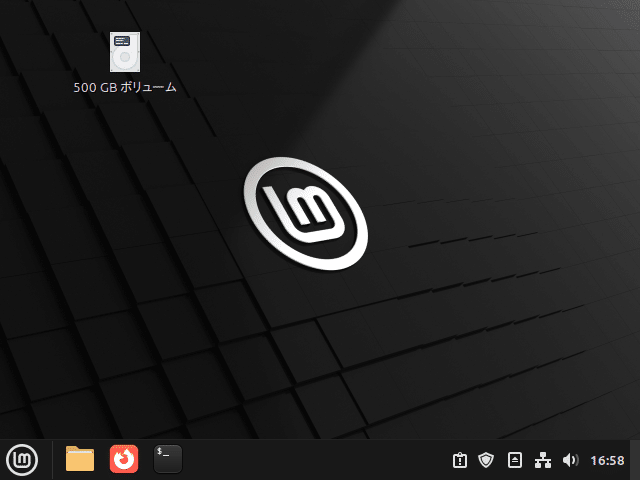The width and height of the screenshot is (640, 480).
Task: Open the clipboard notification tray icon
Action: [x=460, y=460]
